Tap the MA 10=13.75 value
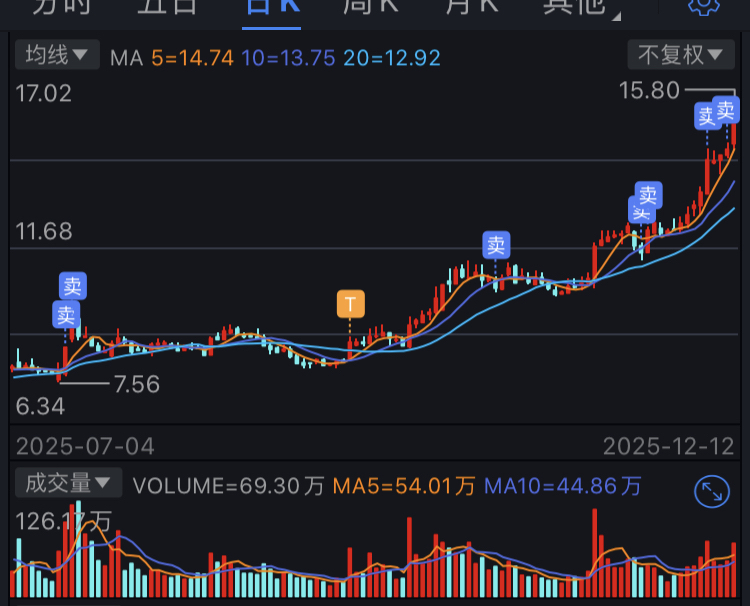Viewport: 750px width, 606px height. pos(288,58)
